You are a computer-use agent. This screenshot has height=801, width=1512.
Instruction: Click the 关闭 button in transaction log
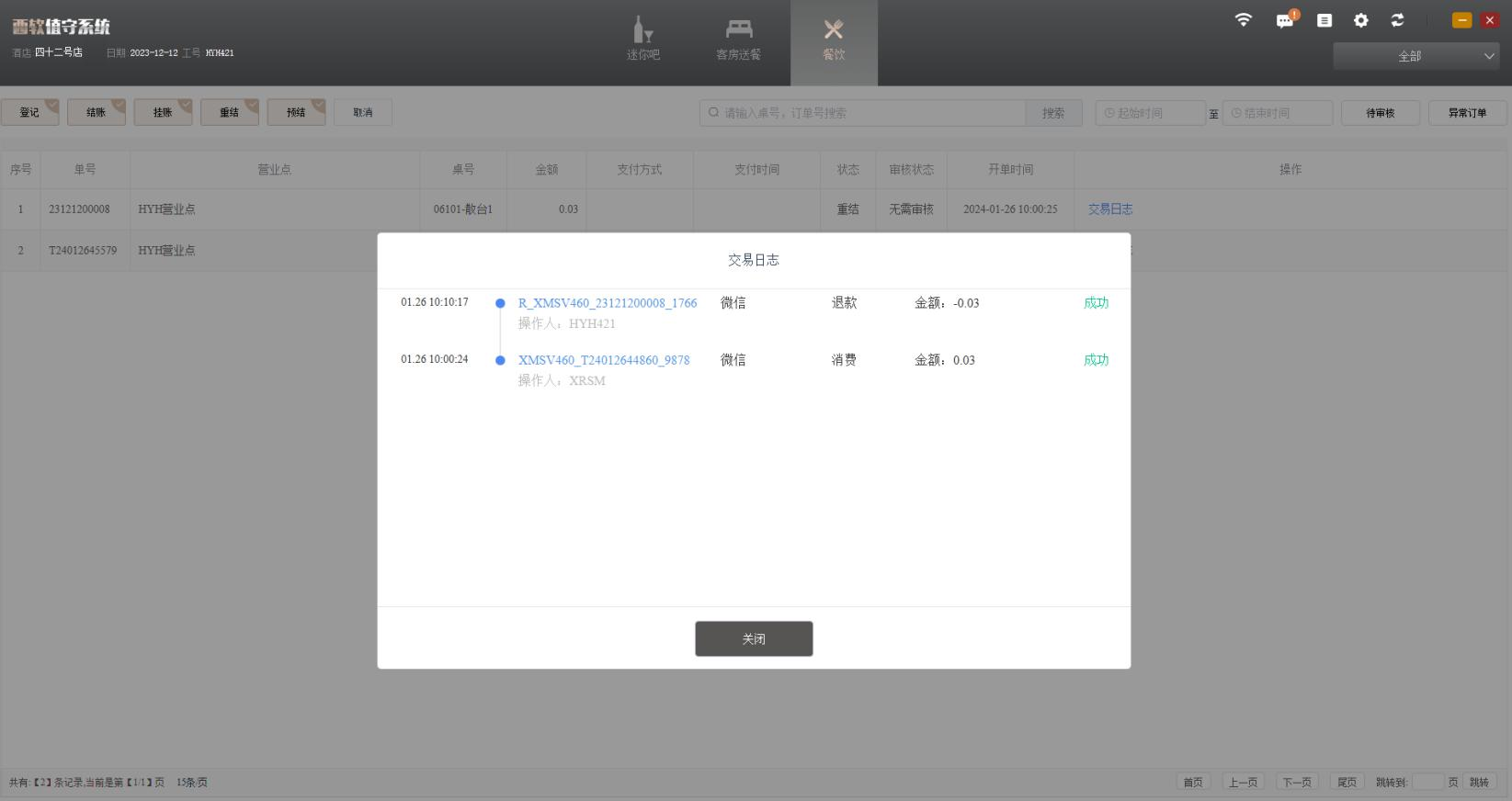(754, 639)
